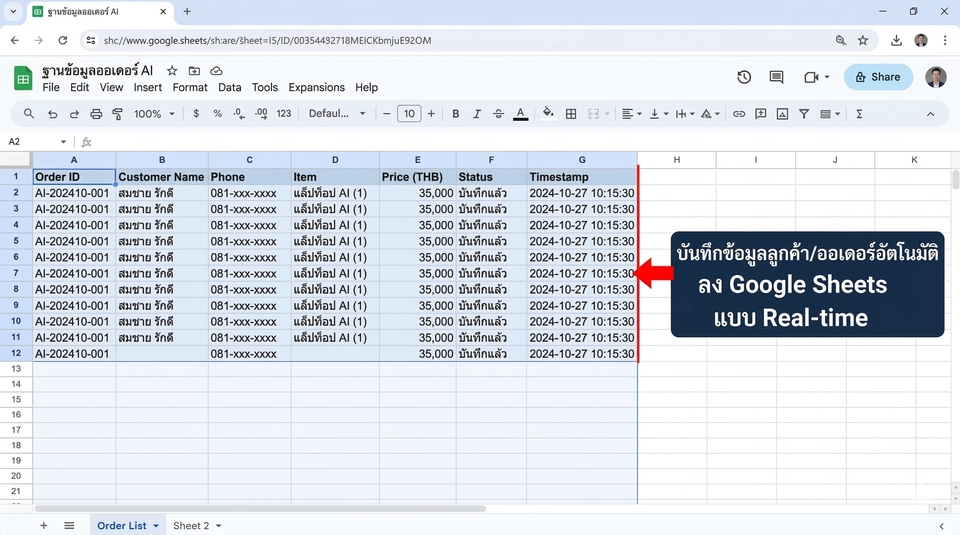Open the Google account avatar
Viewport: 960px width, 535px height.
pos(935,77)
